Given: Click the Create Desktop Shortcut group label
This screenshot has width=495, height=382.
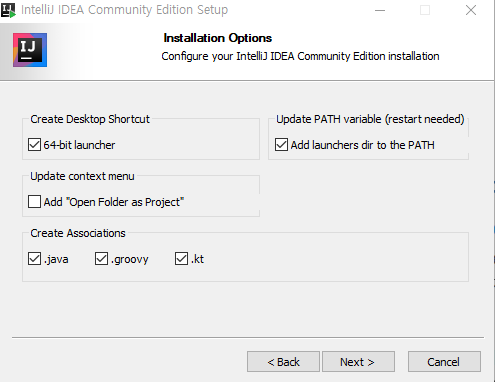Looking at the screenshot, I should [x=90, y=119].
